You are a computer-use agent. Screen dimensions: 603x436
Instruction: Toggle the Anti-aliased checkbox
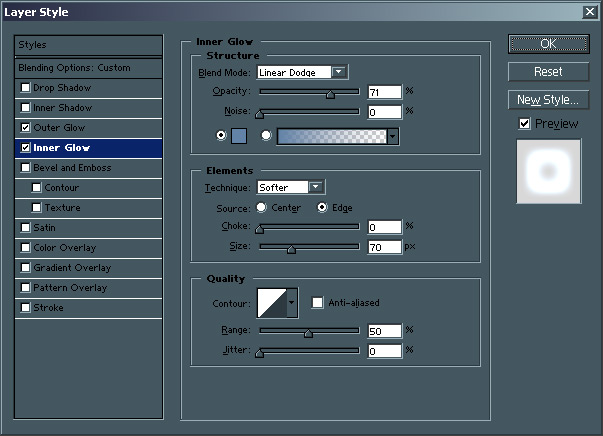point(317,303)
